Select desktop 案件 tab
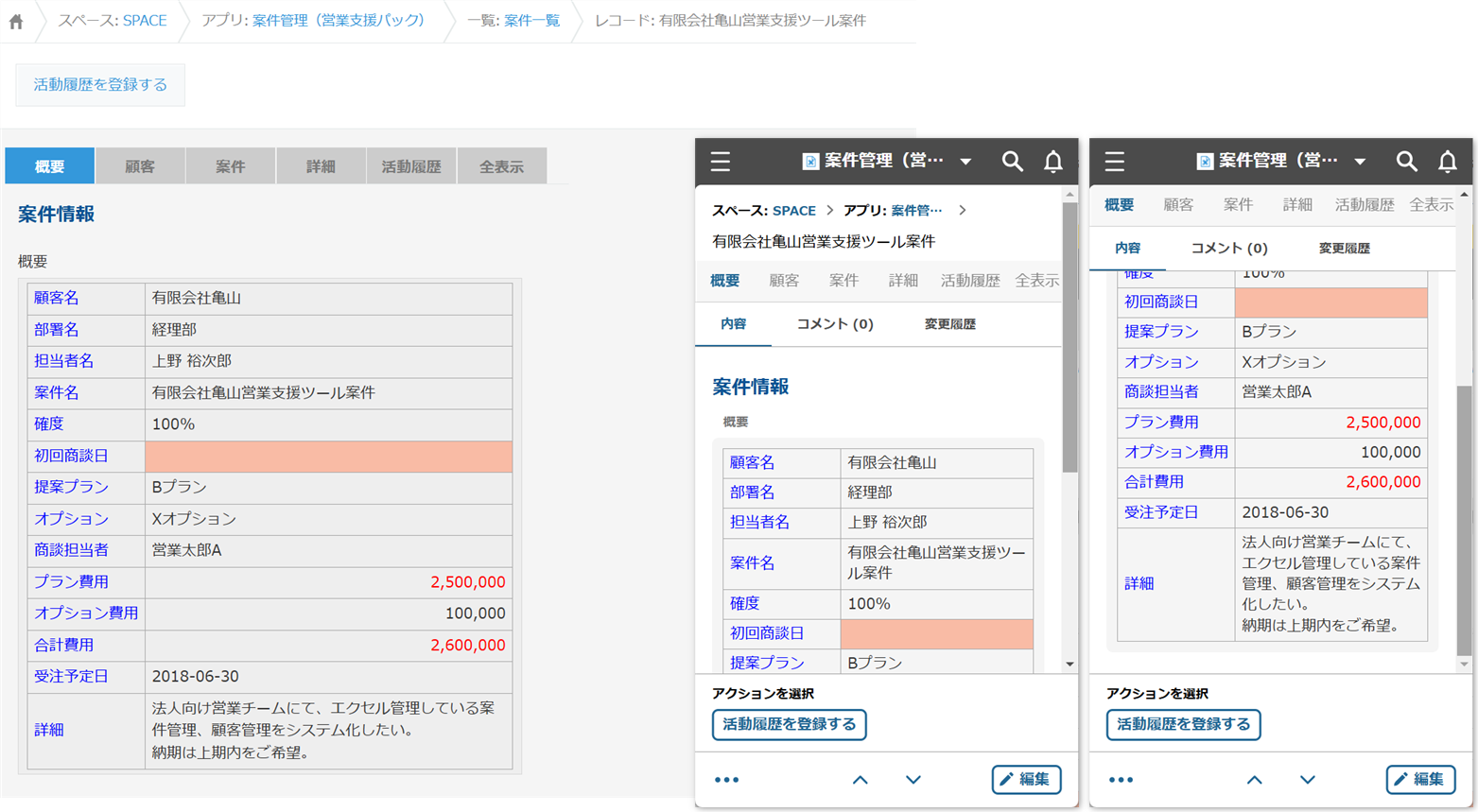 point(231,166)
